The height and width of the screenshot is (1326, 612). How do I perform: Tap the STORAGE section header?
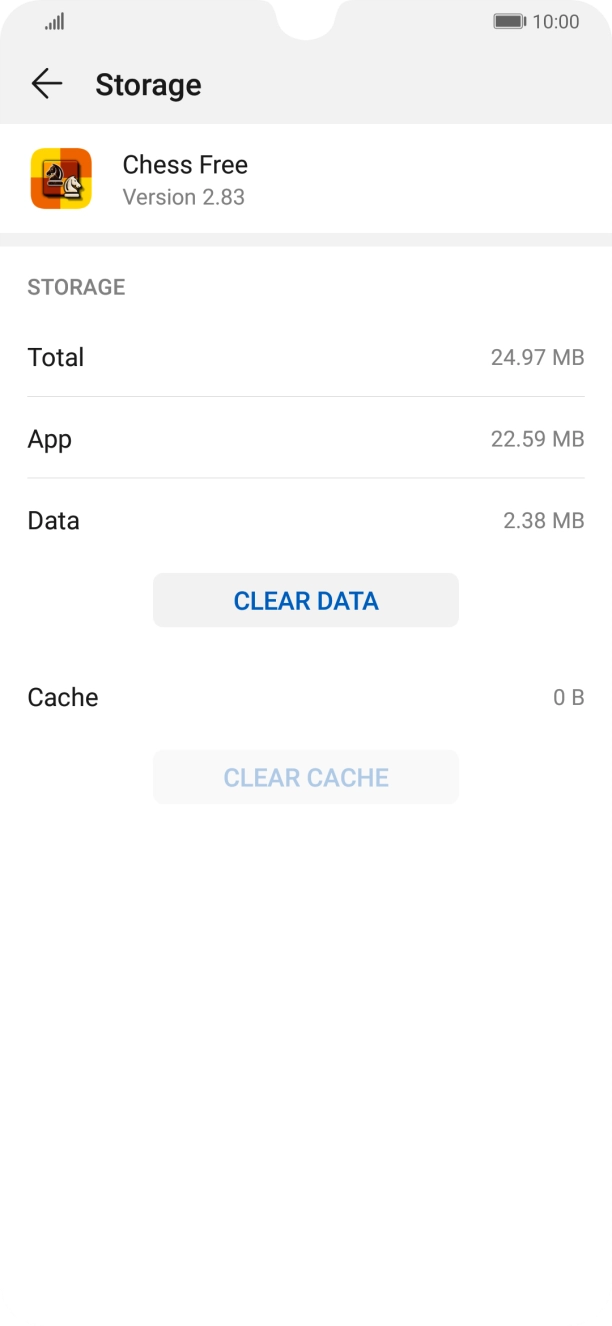(x=76, y=287)
